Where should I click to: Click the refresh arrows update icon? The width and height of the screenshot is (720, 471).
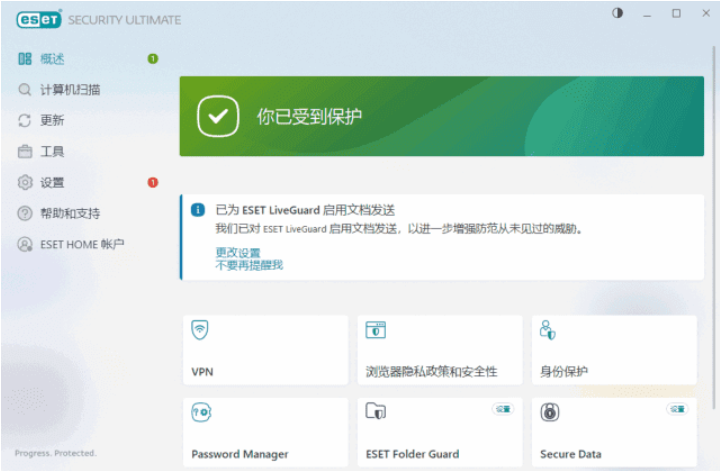25,120
